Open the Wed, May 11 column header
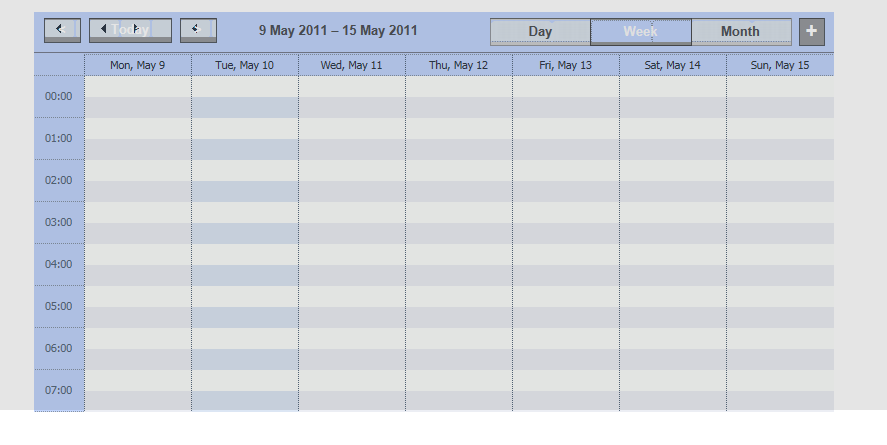The width and height of the screenshot is (887, 445). click(351, 65)
